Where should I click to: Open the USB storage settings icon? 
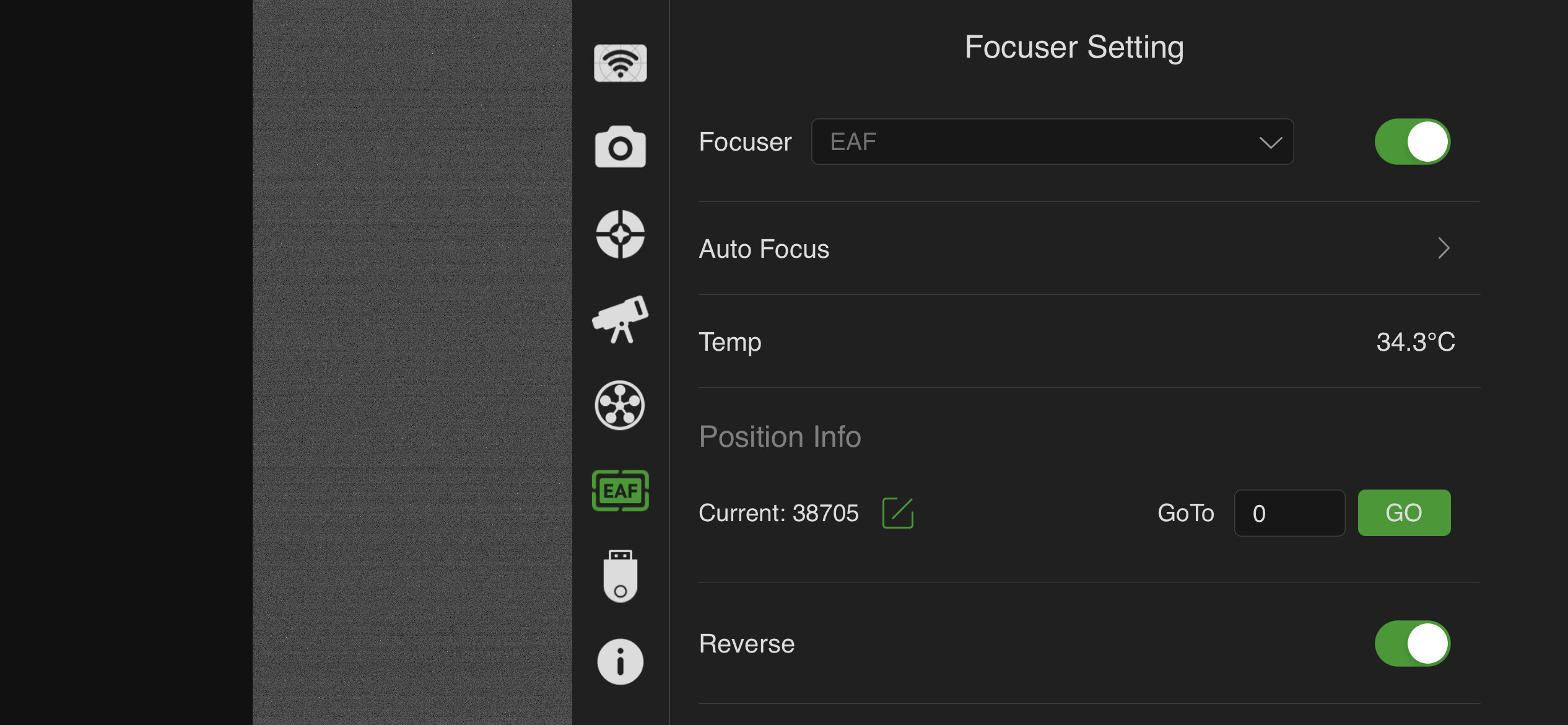tap(620, 576)
